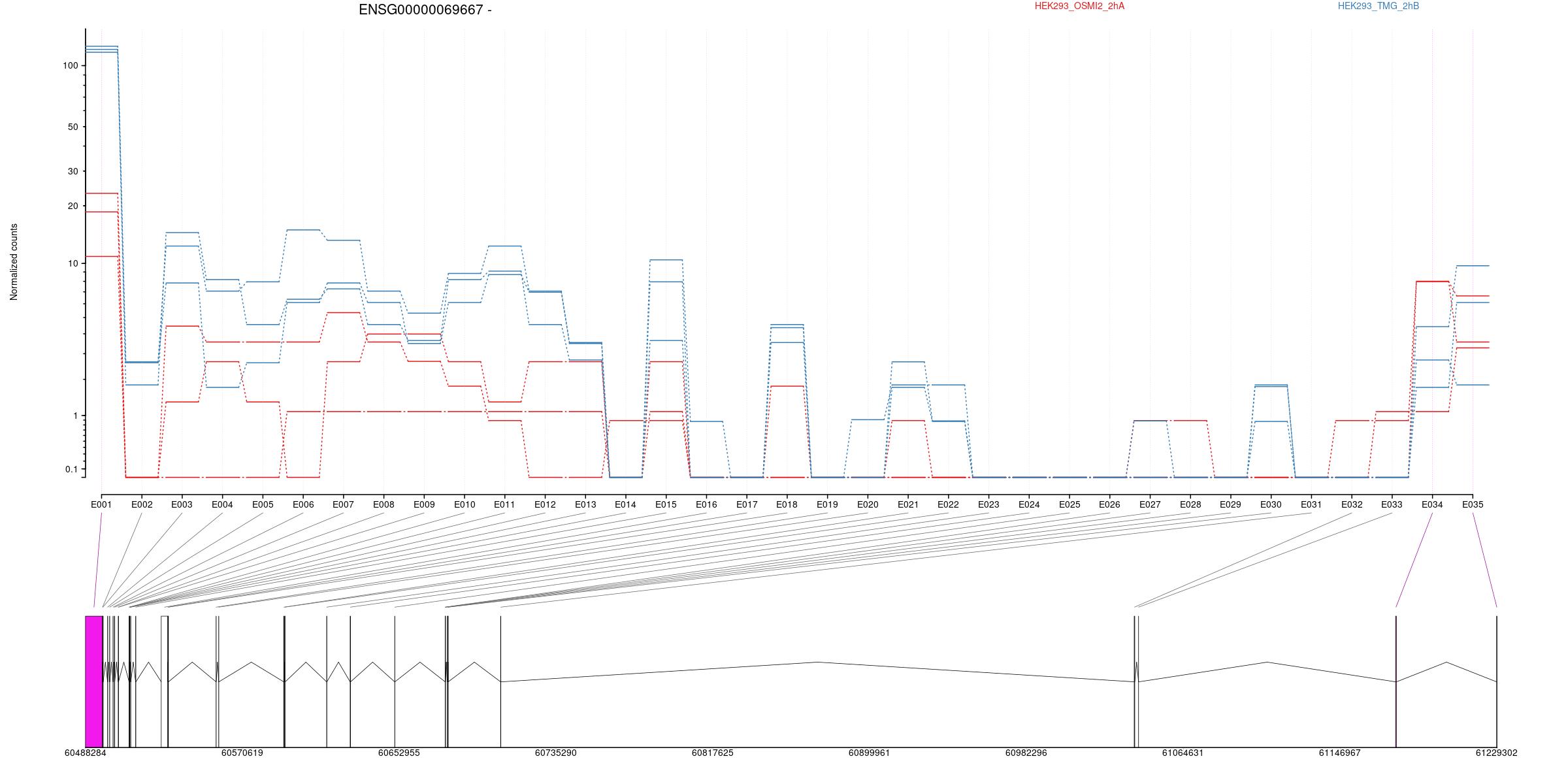Click exon label E029
The height and width of the screenshot is (784, 1568).
click(1230, 504)
